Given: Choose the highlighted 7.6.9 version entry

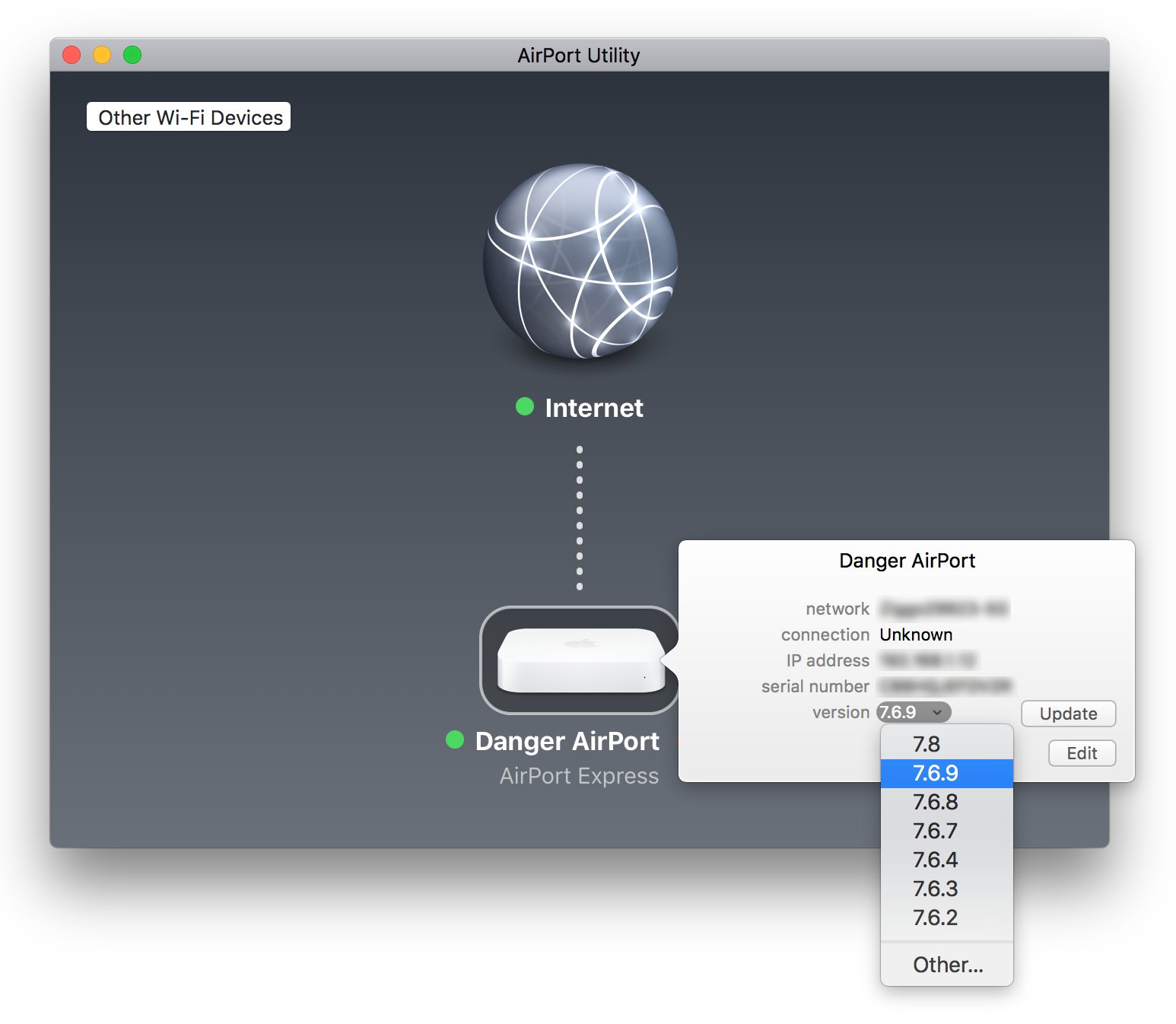Looking at the screenshot, I should tap(947, 773).
